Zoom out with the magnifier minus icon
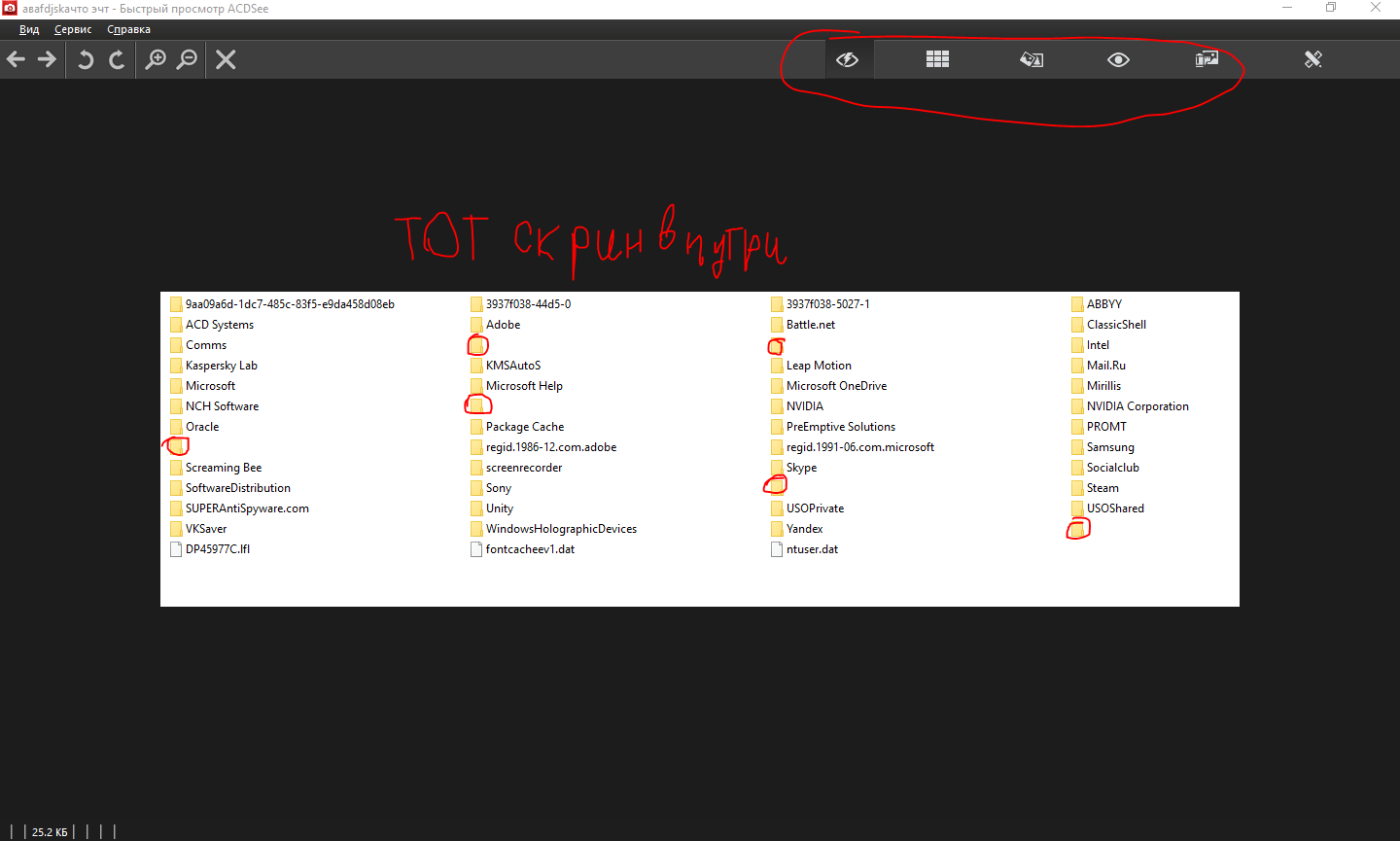The height and width of the screenshot is (841, 1400). (187, 59)
